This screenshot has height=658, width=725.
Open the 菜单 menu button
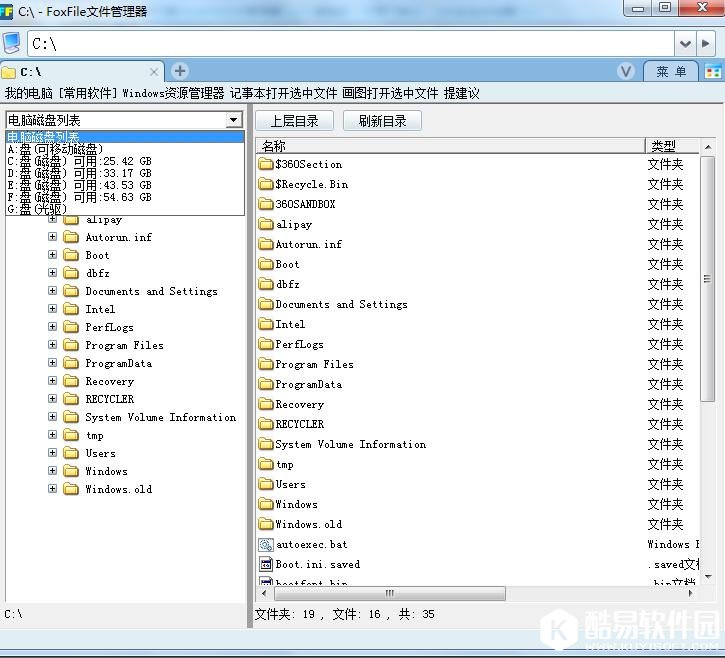(671, 71)
